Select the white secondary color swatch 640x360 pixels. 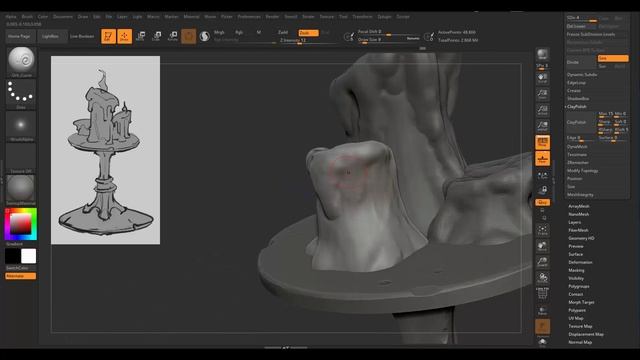(x=29, y=256)
